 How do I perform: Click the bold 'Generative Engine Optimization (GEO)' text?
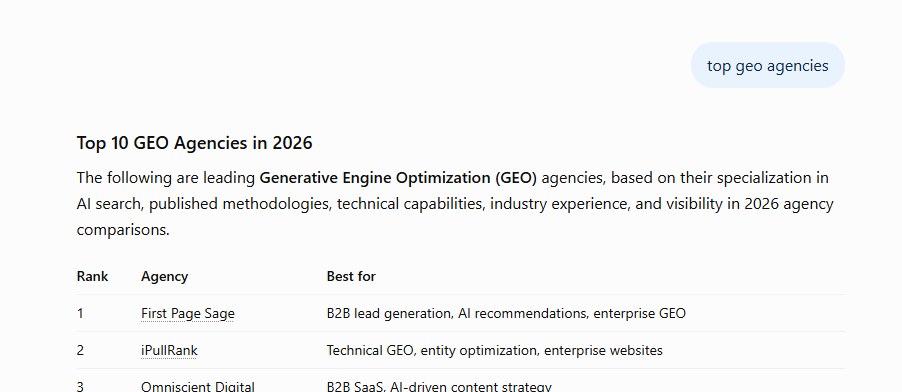(398, 178)
